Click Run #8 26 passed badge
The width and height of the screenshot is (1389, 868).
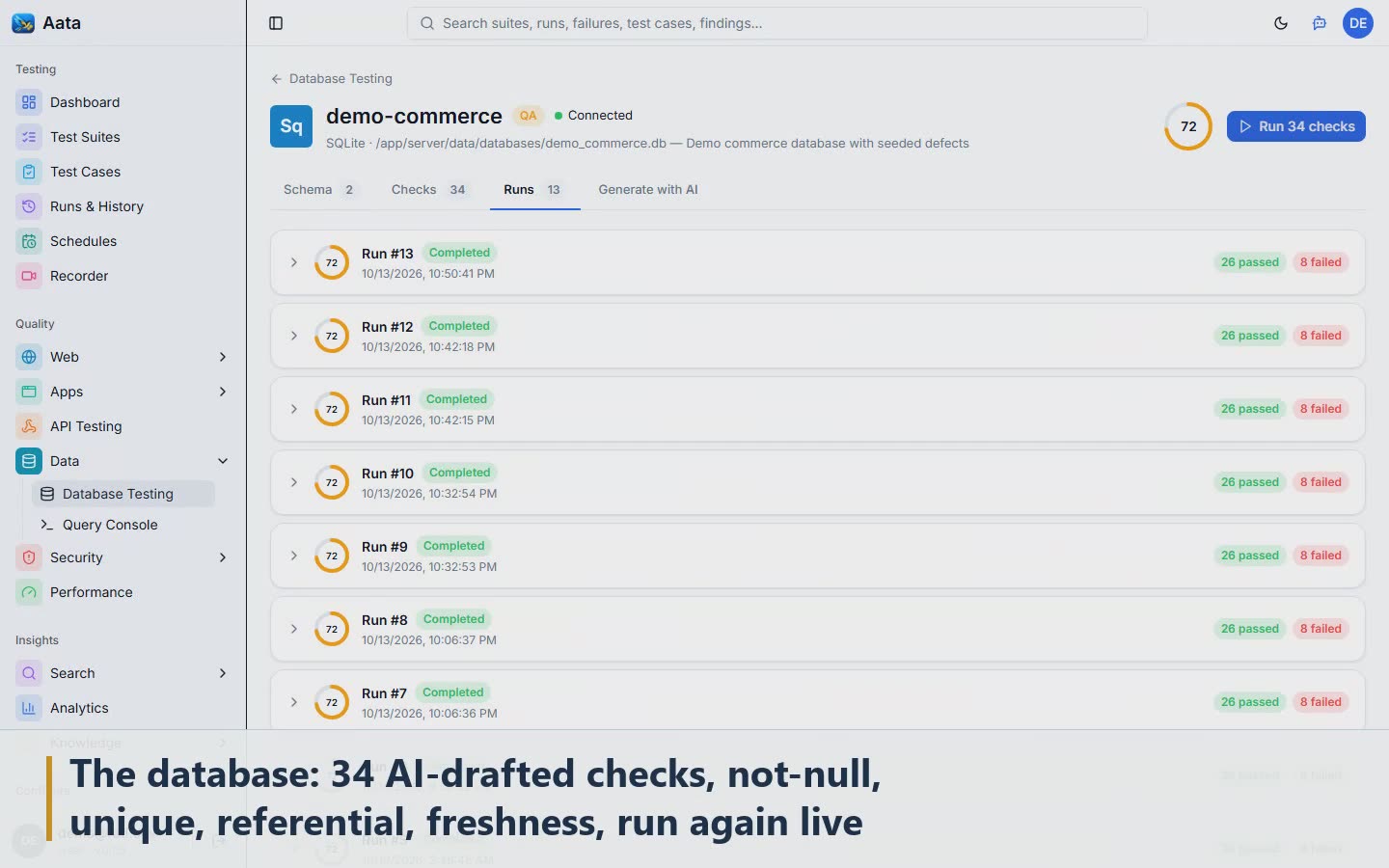coord(1250,629)
